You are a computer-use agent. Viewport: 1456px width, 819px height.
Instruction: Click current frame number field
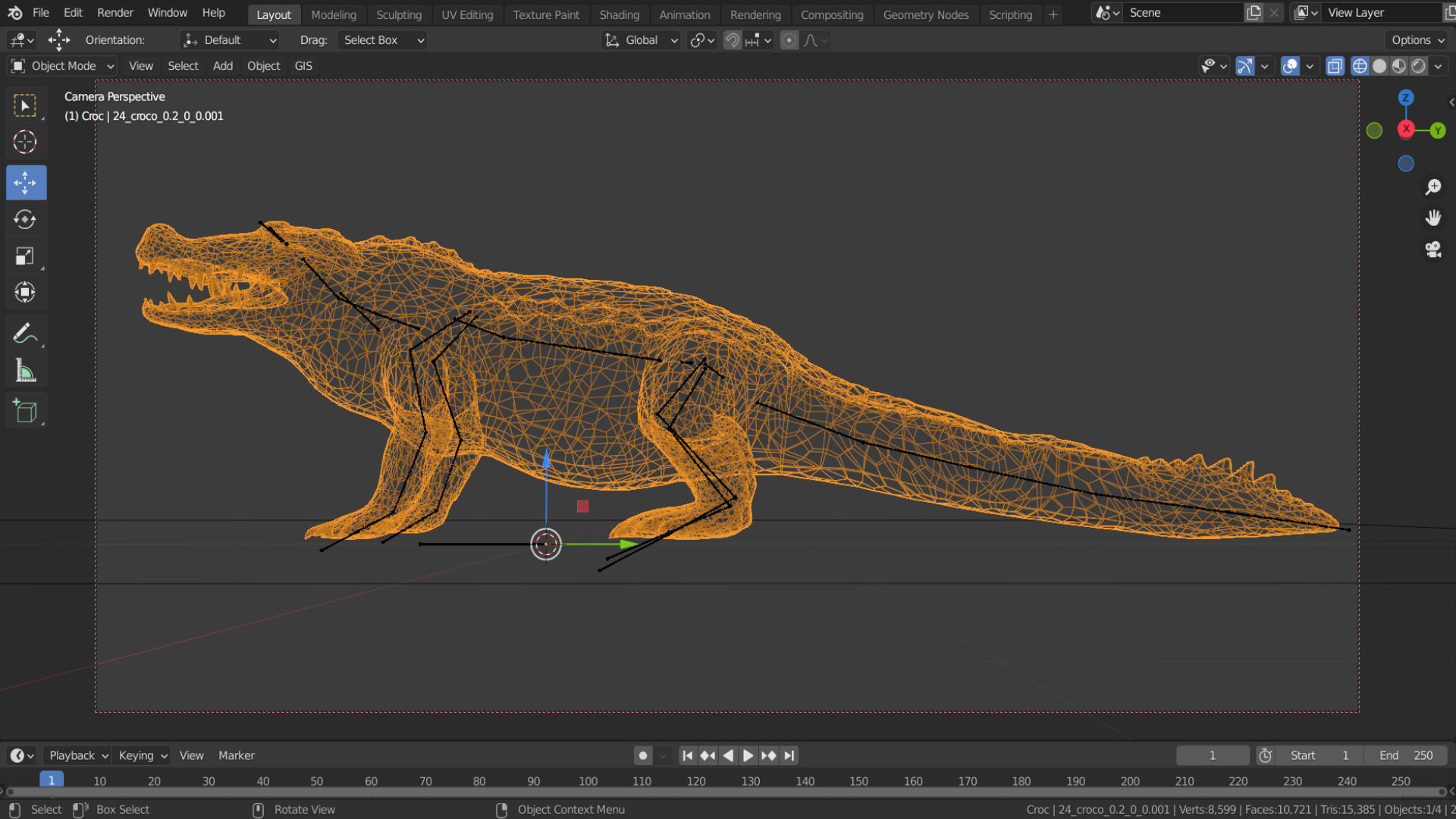coord(1212,755)
